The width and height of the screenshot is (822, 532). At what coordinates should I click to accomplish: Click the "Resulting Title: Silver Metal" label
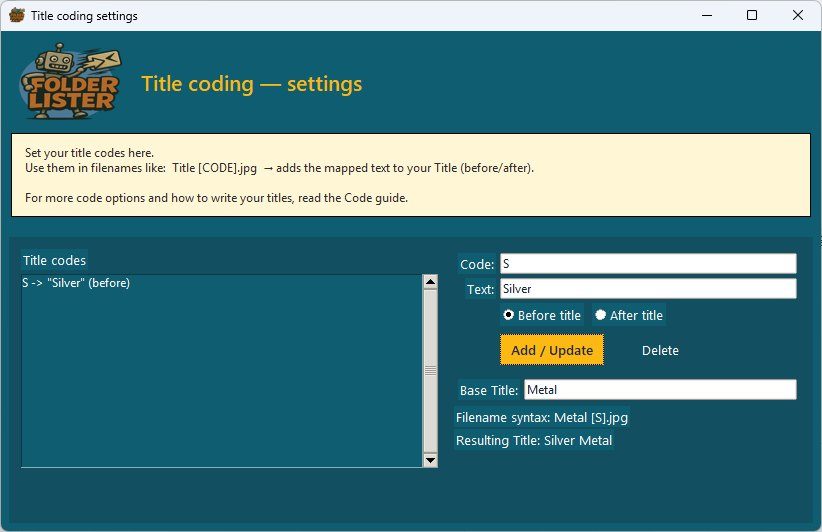[534, 441]
